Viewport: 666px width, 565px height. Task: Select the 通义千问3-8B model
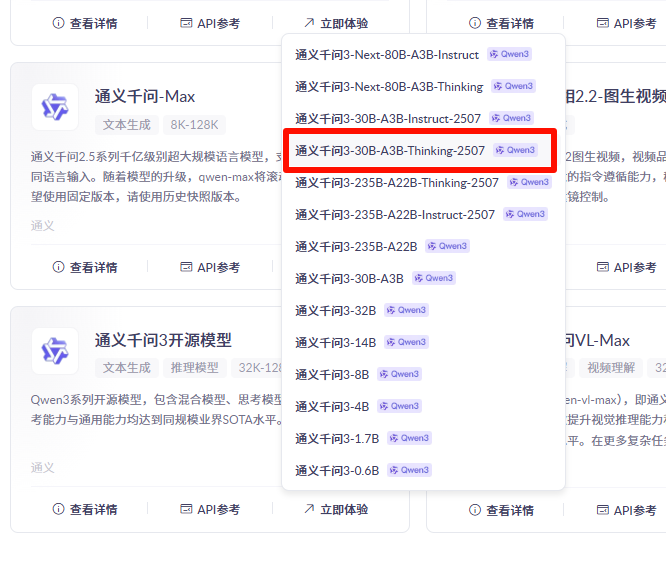tap(423, 374)
